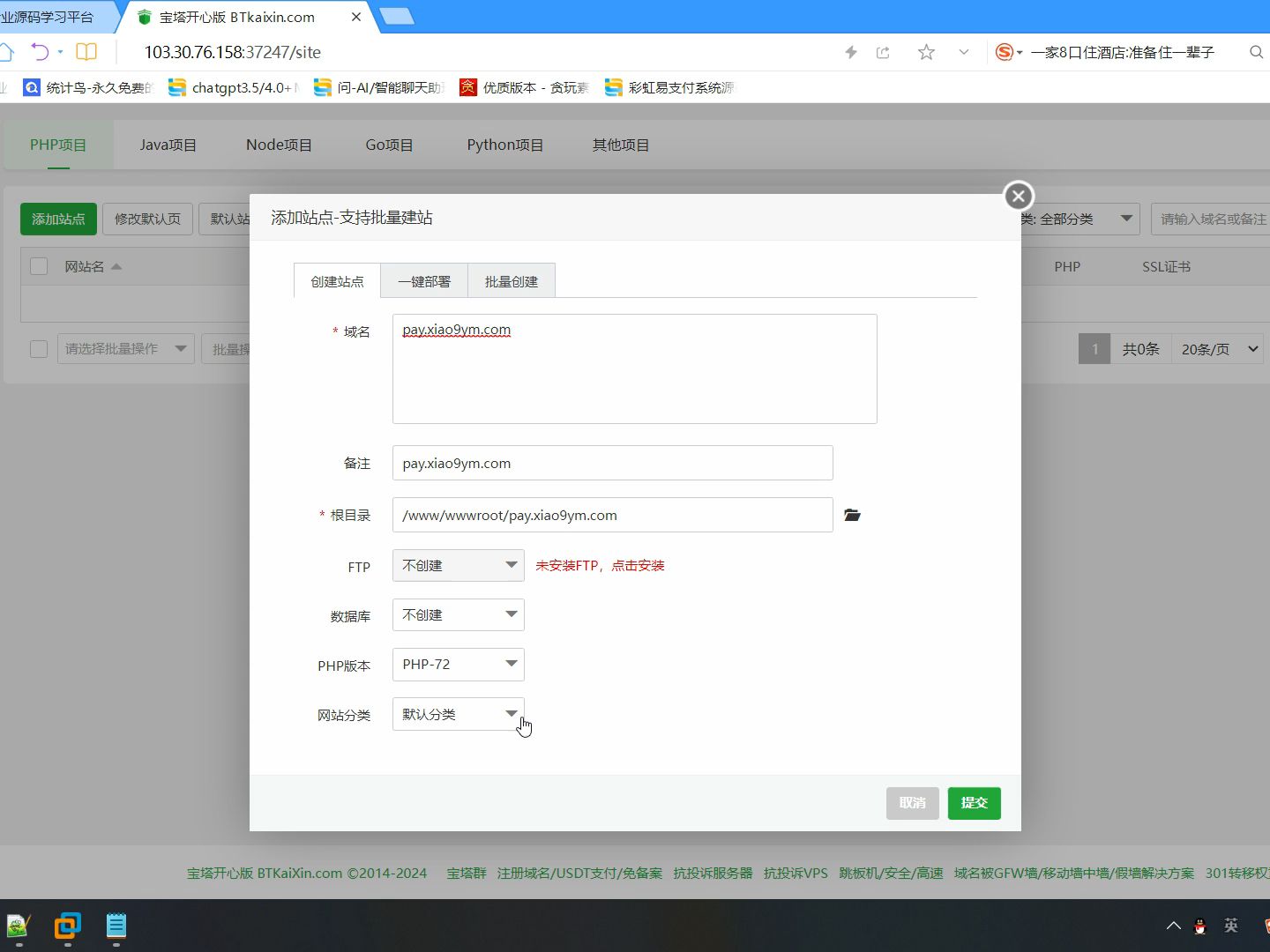The width and height of the screenshot is (1270, 952).
Task: Open the 彩虹易支付系统 bookmark
Action: (x=669, y=87)
